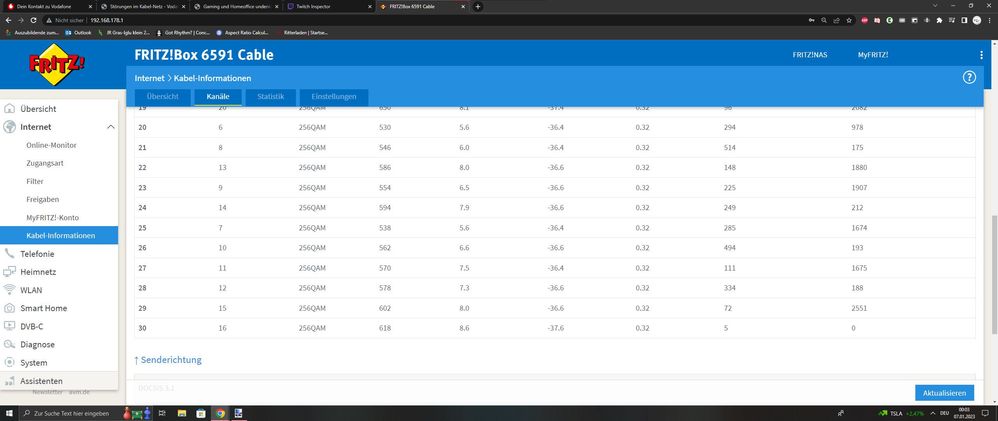This screenshot has width=998, height=421.
Task: Click the Aktualisieren button
Action: [x=945, y=393]
